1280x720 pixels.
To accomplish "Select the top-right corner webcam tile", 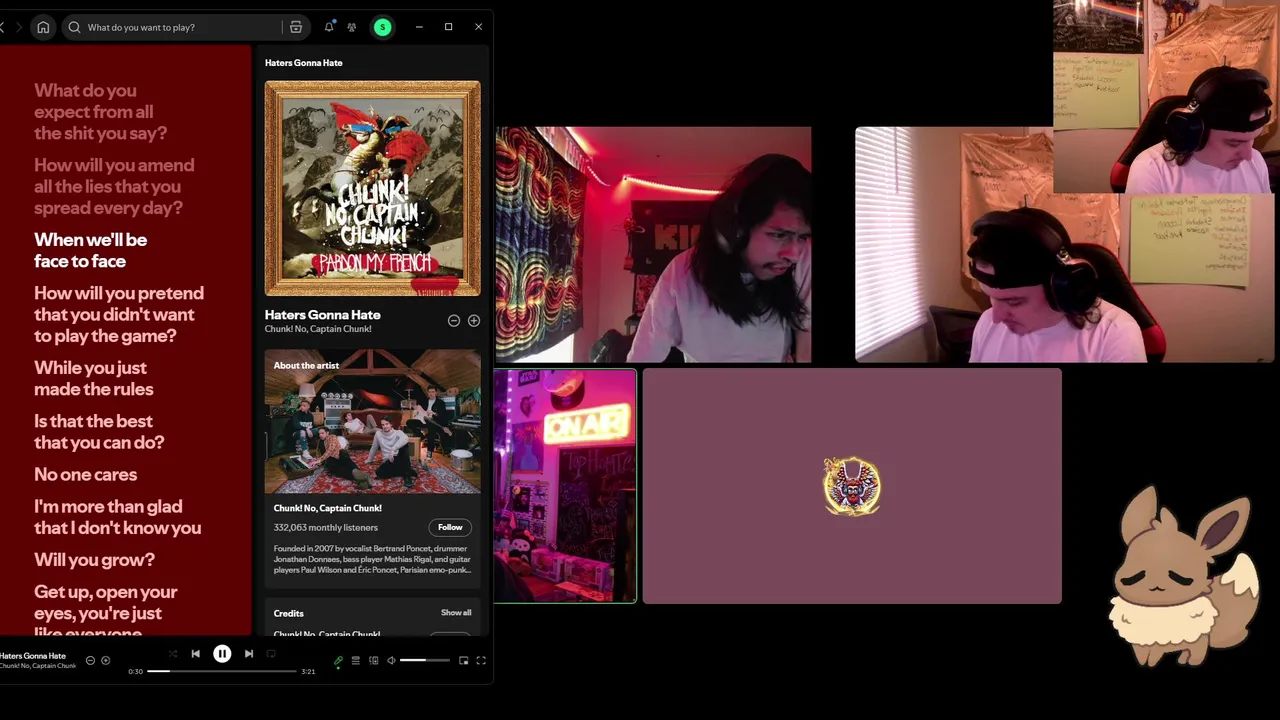I will (1166, 96).
